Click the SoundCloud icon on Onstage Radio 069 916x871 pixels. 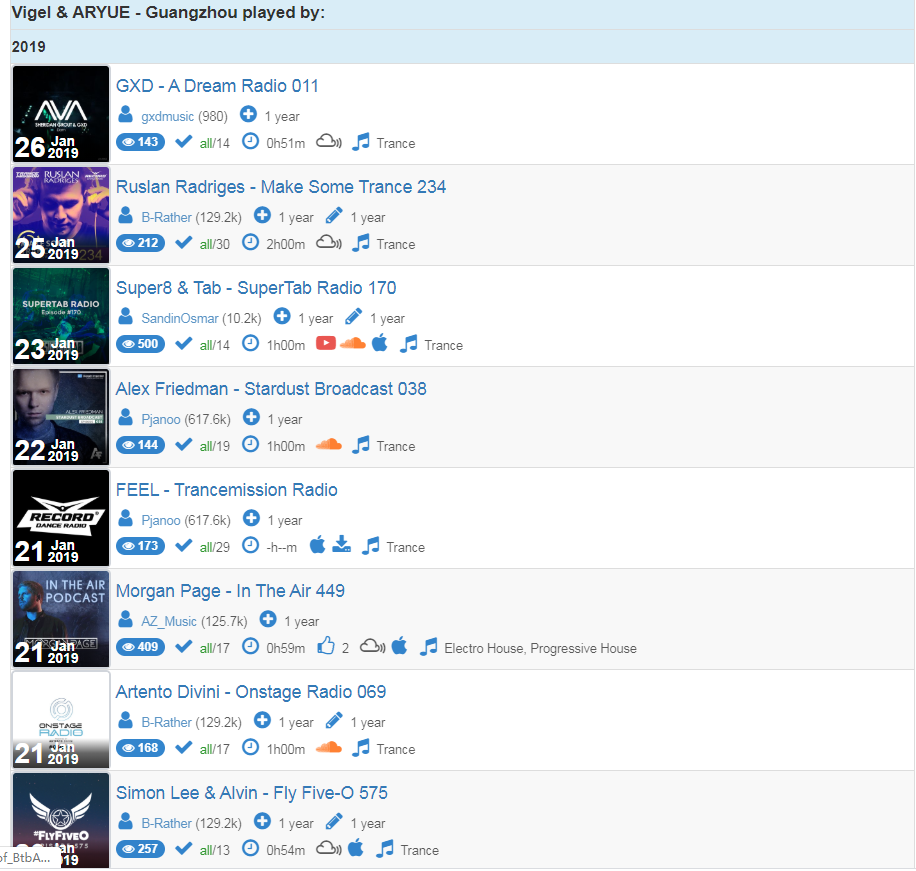pyautogui.click(x=329, y=748)
